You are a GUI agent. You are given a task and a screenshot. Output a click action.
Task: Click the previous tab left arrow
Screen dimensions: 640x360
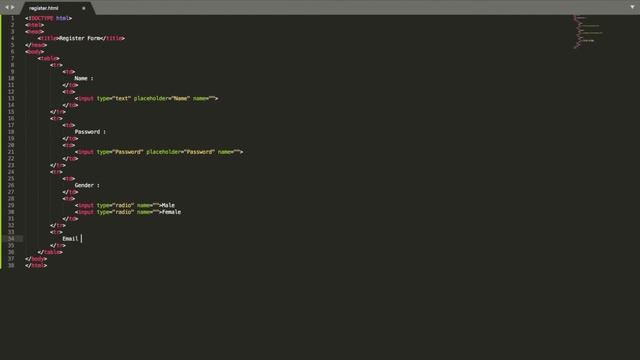[x=7, y=7]
